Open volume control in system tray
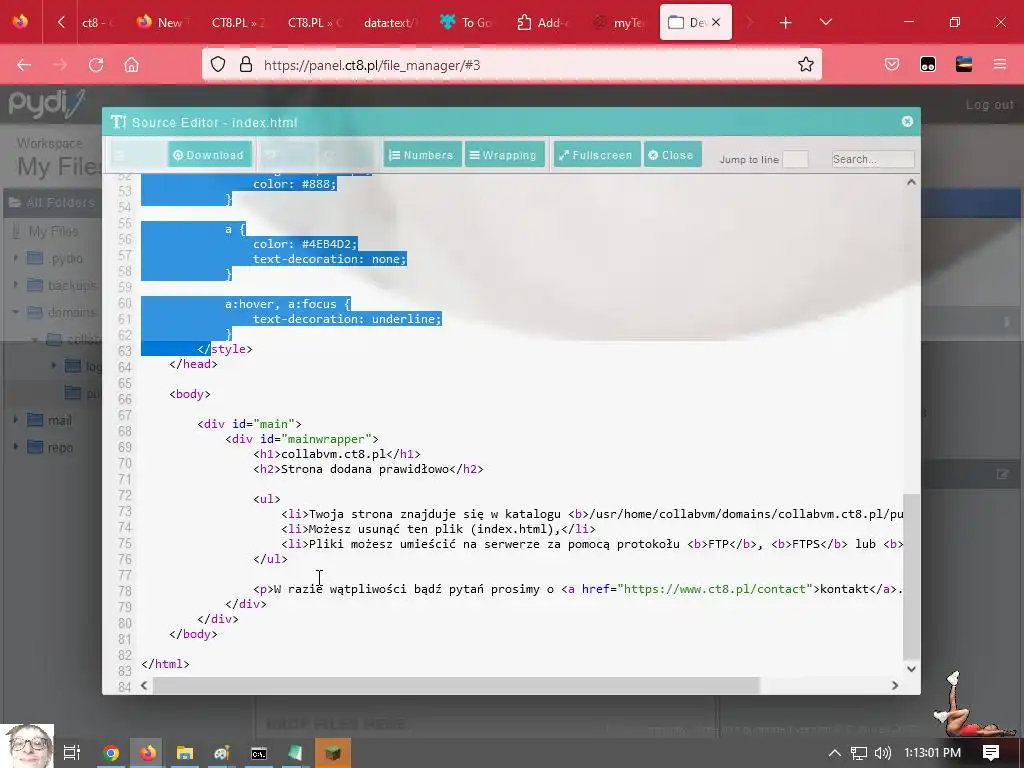The width and height of the screenshot is (1024, 768). tap(883, 752)
